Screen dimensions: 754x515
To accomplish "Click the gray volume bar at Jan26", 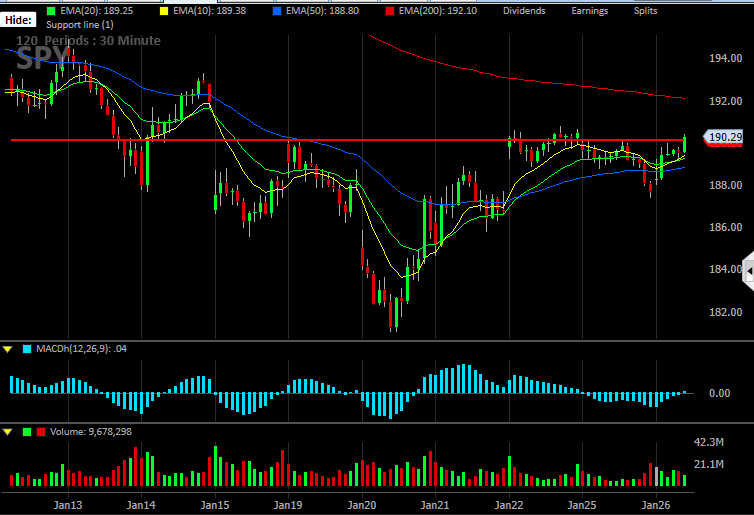I will (656, 476).
